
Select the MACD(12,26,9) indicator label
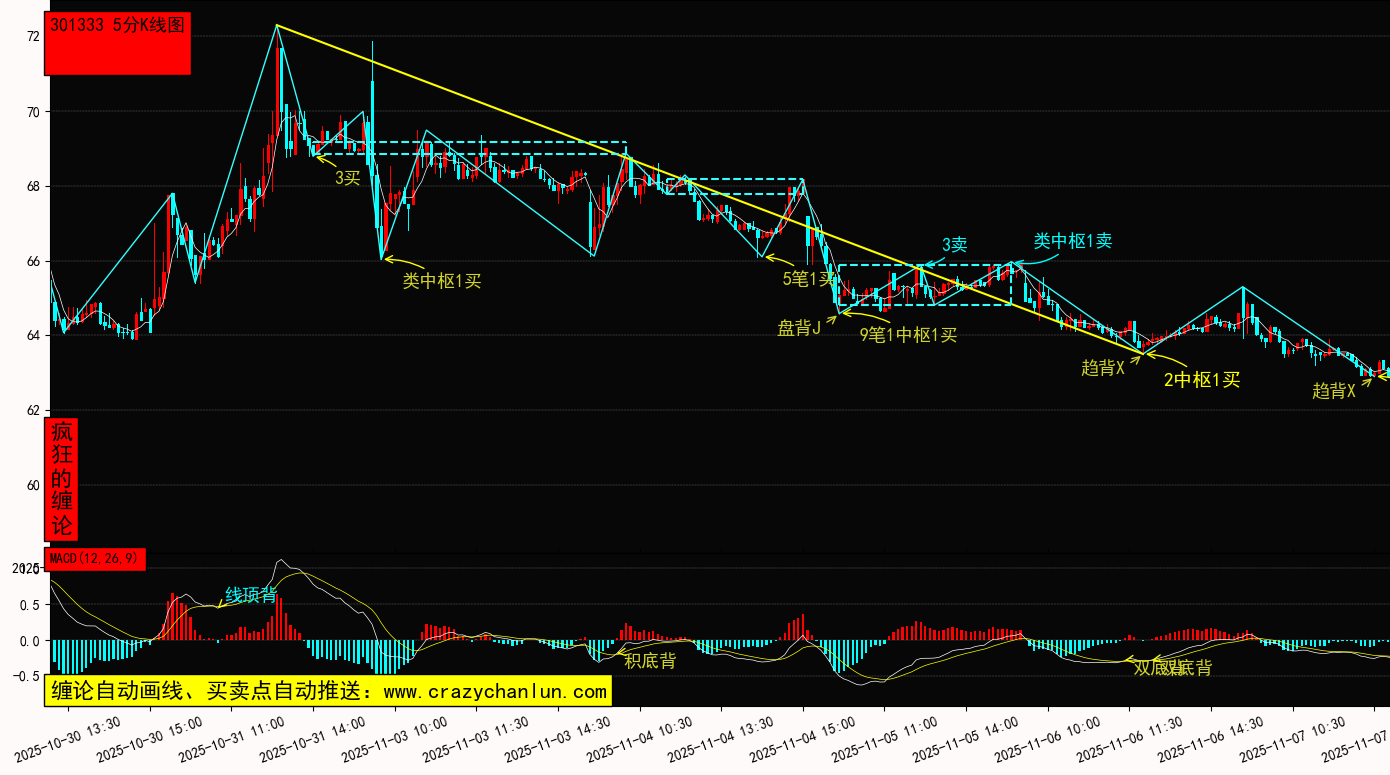95,558
